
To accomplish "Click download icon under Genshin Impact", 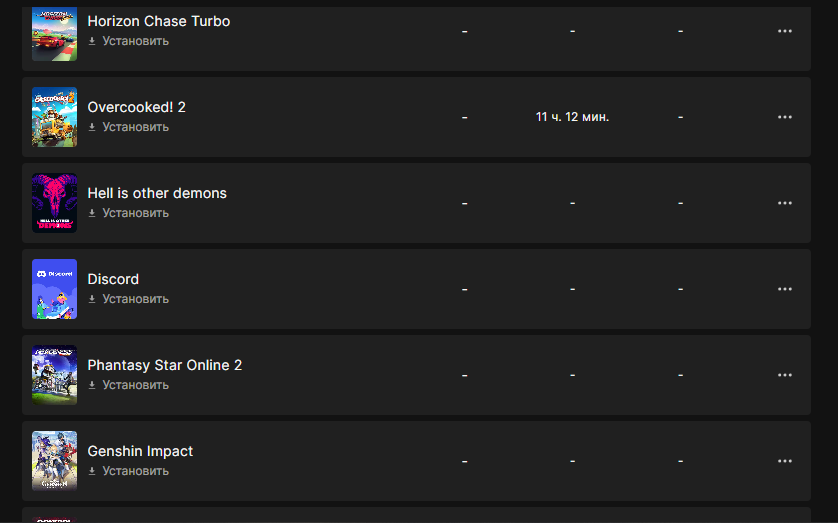I will 92,471.
